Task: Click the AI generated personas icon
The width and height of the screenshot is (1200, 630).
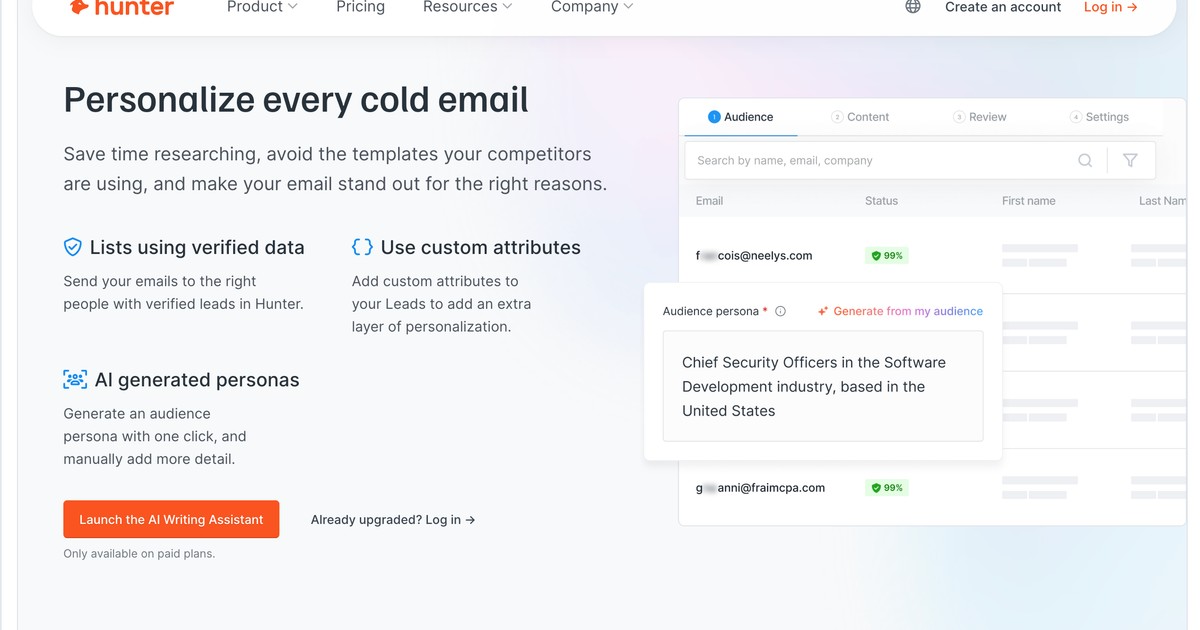Action: point(75,380)
